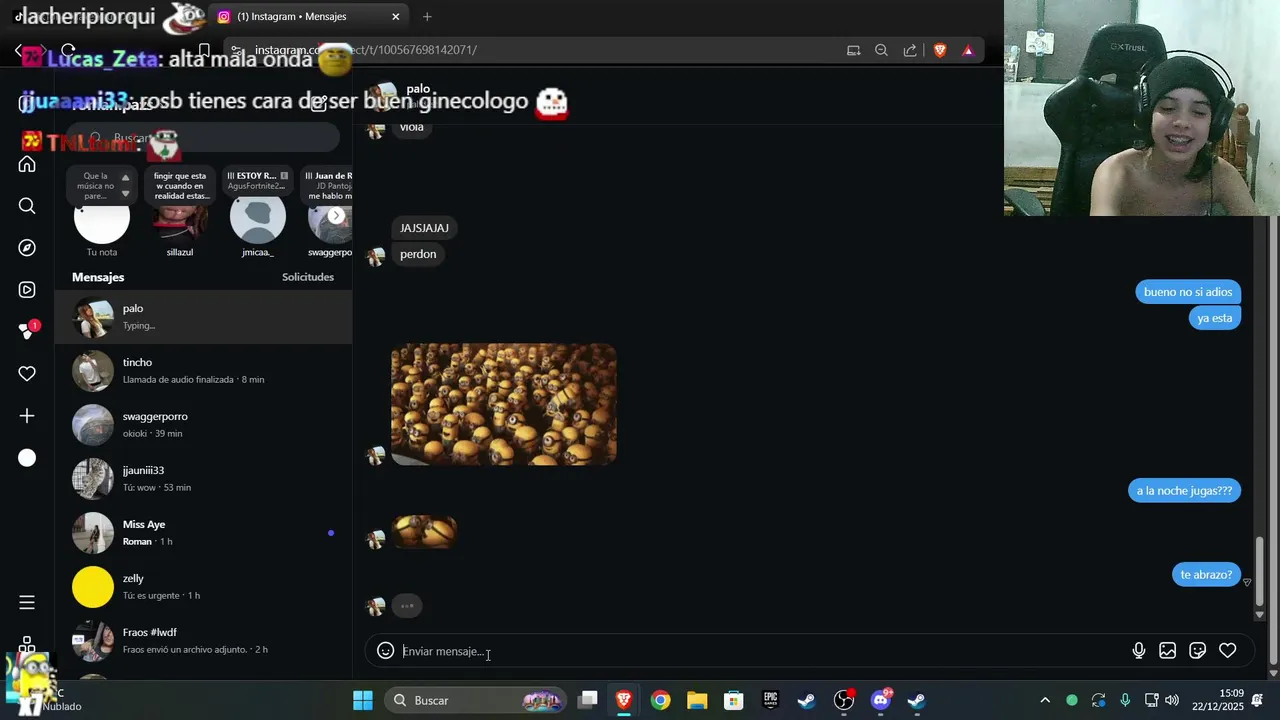Viewport: 1280px width, 720px height.
Task: Open Windows notification bell in tray
Action: click(x=1257, y=700)
